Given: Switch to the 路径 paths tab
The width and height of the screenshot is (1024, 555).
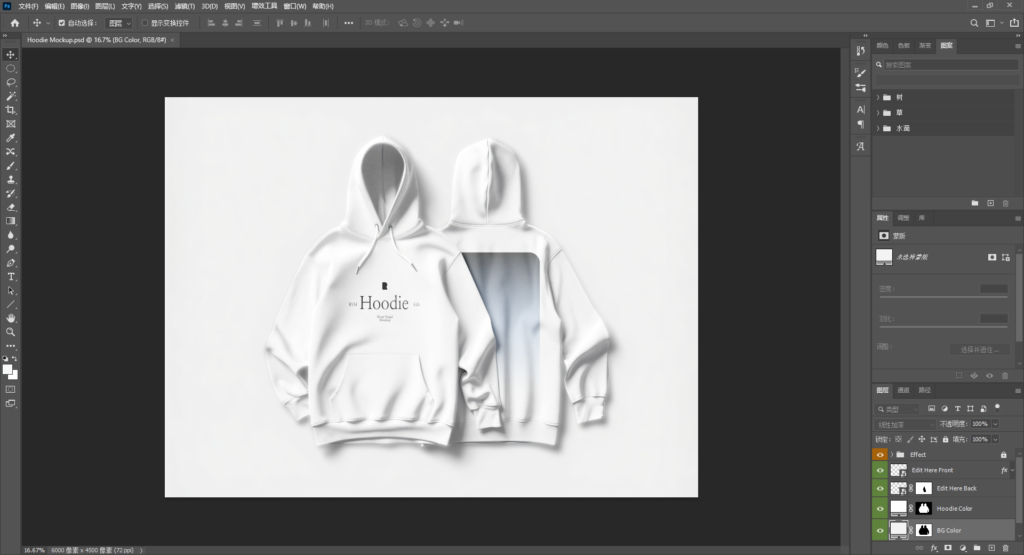Looking at the screenshot, I should tap(925, 390).
